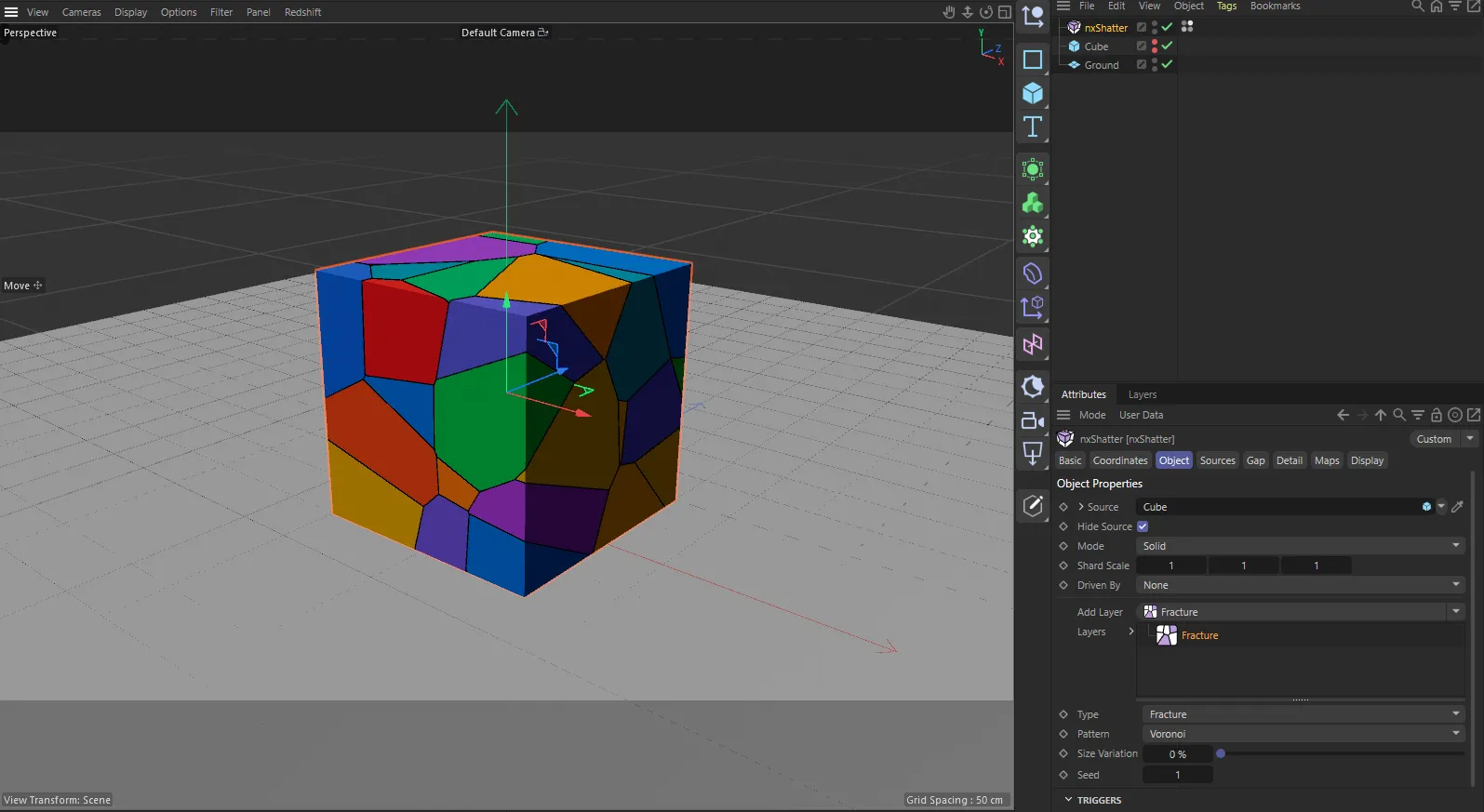Open the green cloner MoGraph tool
Image resolution: width=1484 pixels, height=812 pixels.
1033,203
